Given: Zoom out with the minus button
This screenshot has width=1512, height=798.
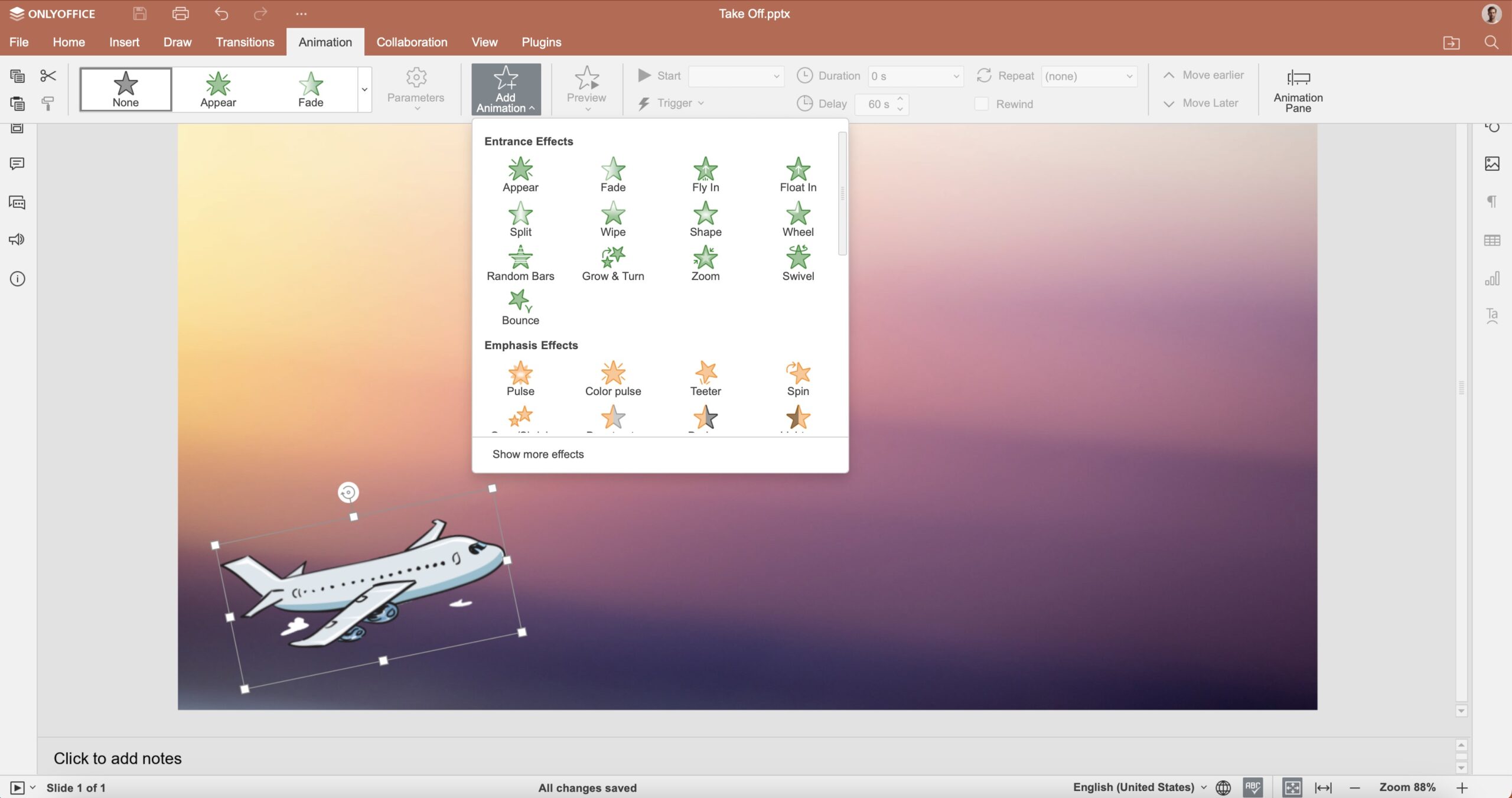Looking at the screenshot, I should 1355,787.
